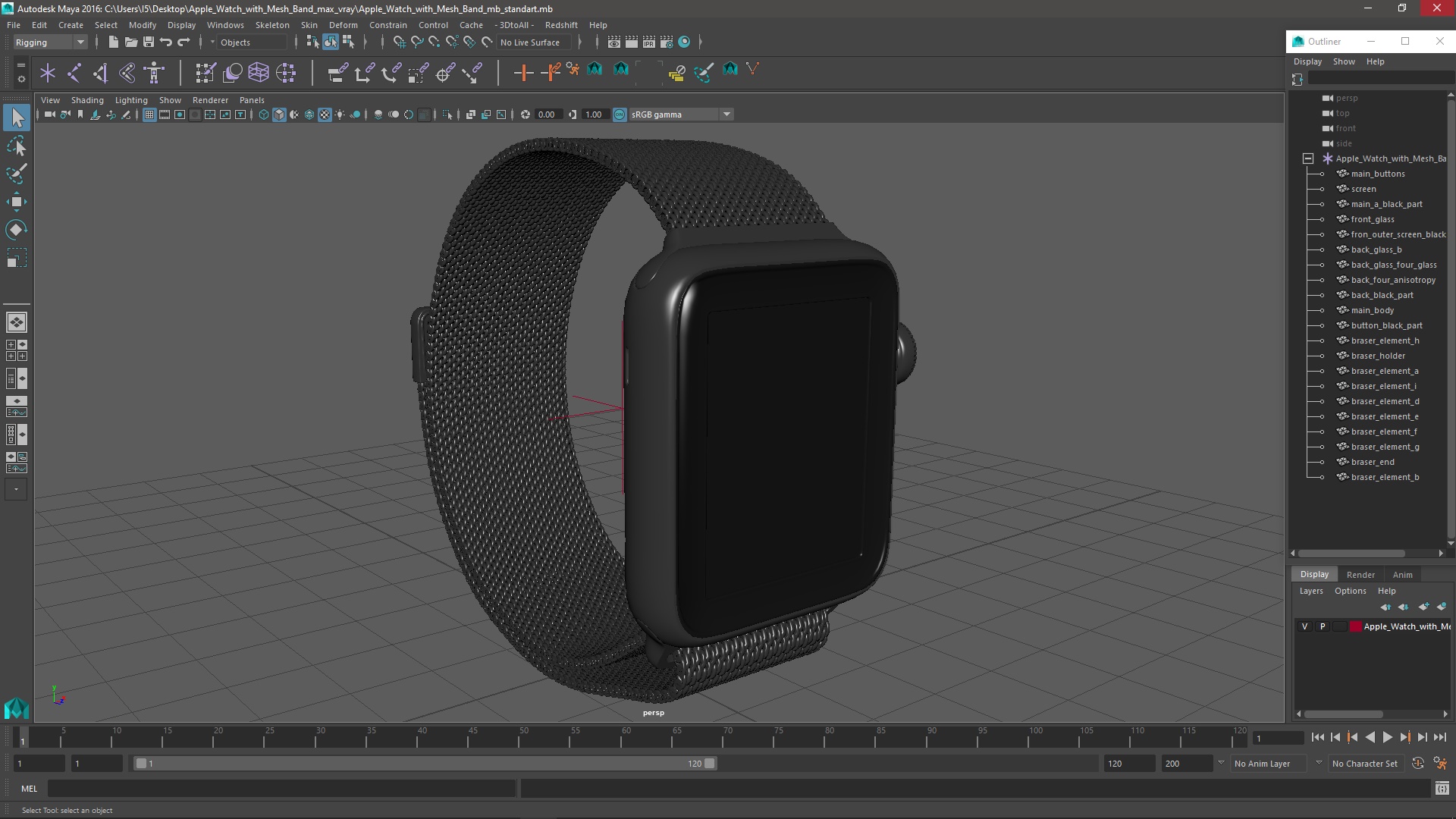Click the orange locator plus shelf icon
This screenshot has width=1456, height=819.
(522, 73)
